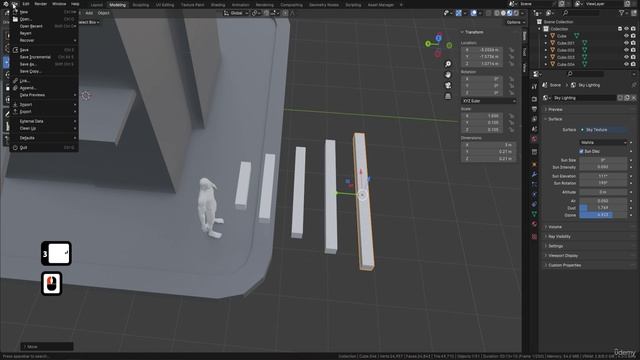Switch to the UV Editing workspace tab
Screen dimensions: 640x360
pyautogui.click(x=165, y=5)
